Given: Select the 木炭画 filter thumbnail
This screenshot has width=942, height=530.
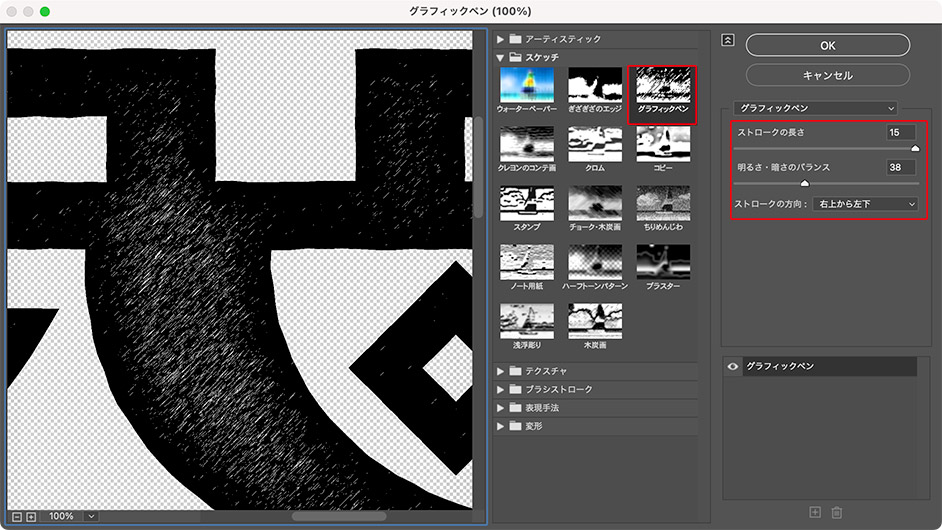Looking at the screenshot, I should [x=597, y=323].
